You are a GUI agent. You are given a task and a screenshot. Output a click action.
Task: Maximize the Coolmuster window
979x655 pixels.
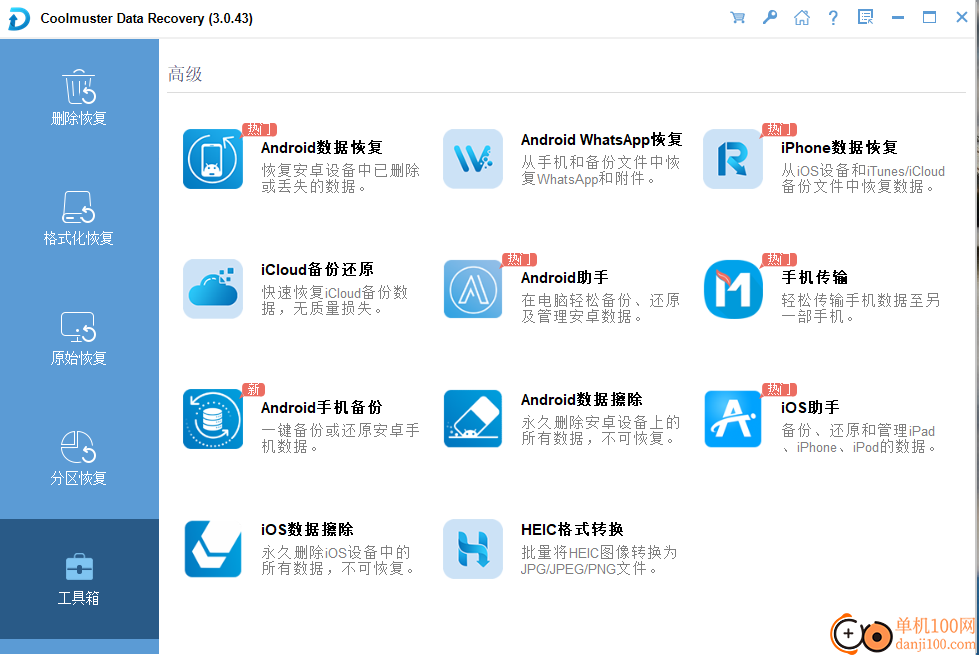[930, 17]
